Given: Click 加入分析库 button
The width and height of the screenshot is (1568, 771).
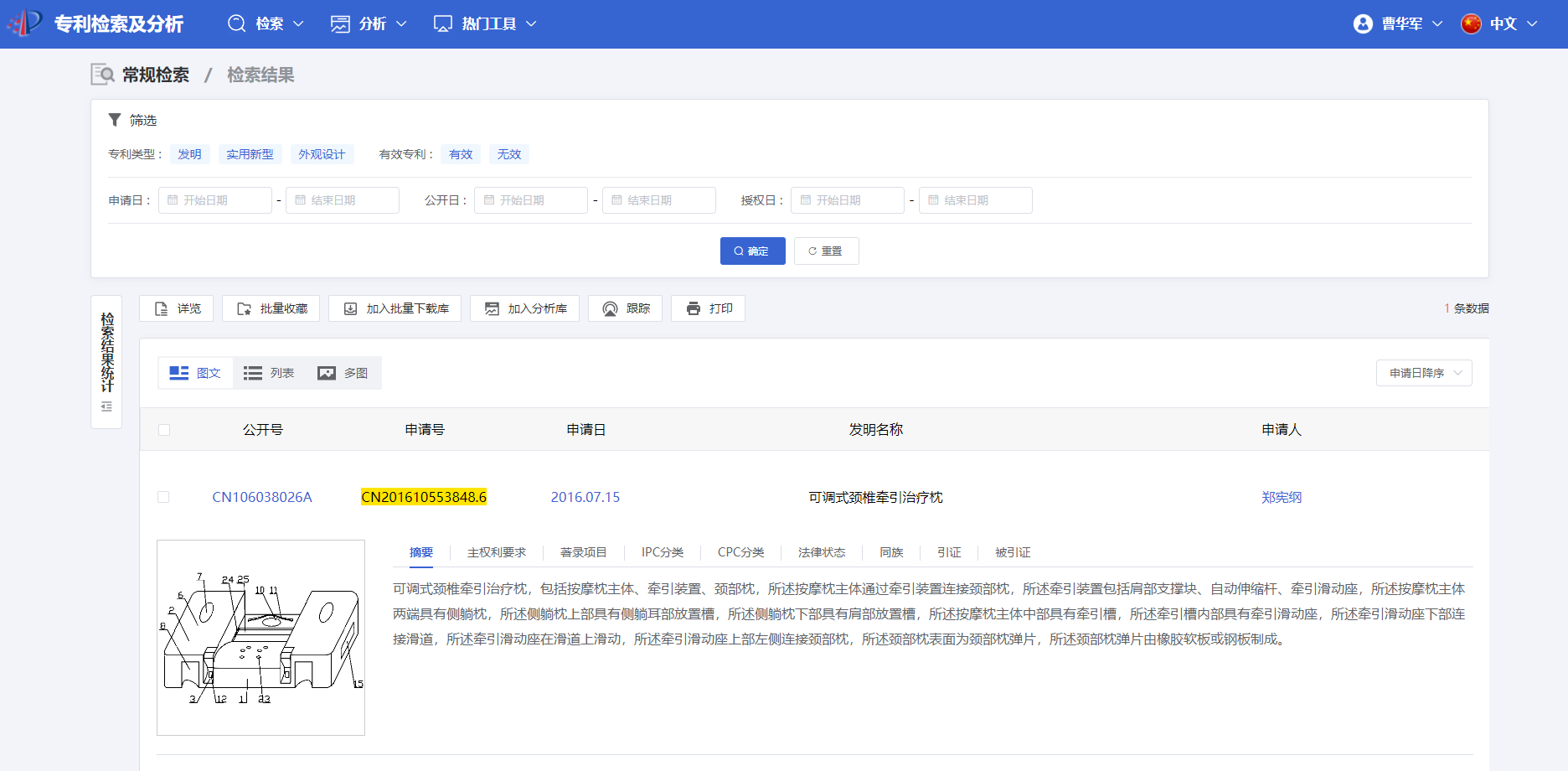Looking at the screenshot, I should pos(525,308).
